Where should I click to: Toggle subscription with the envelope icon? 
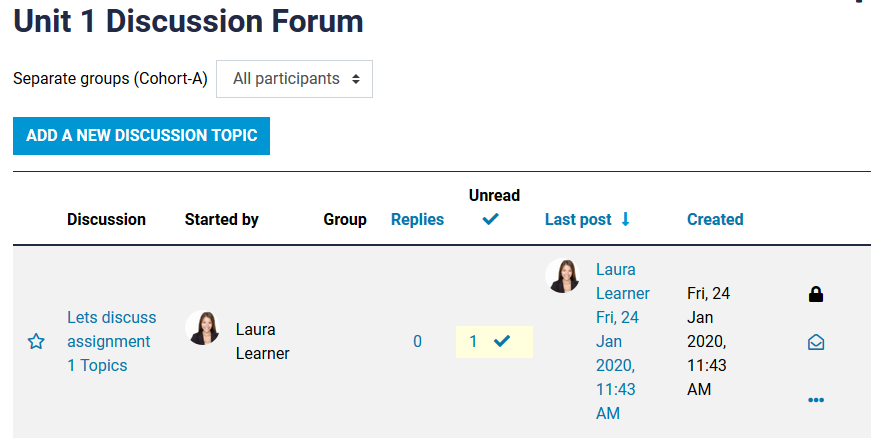[x=816, y=342]
